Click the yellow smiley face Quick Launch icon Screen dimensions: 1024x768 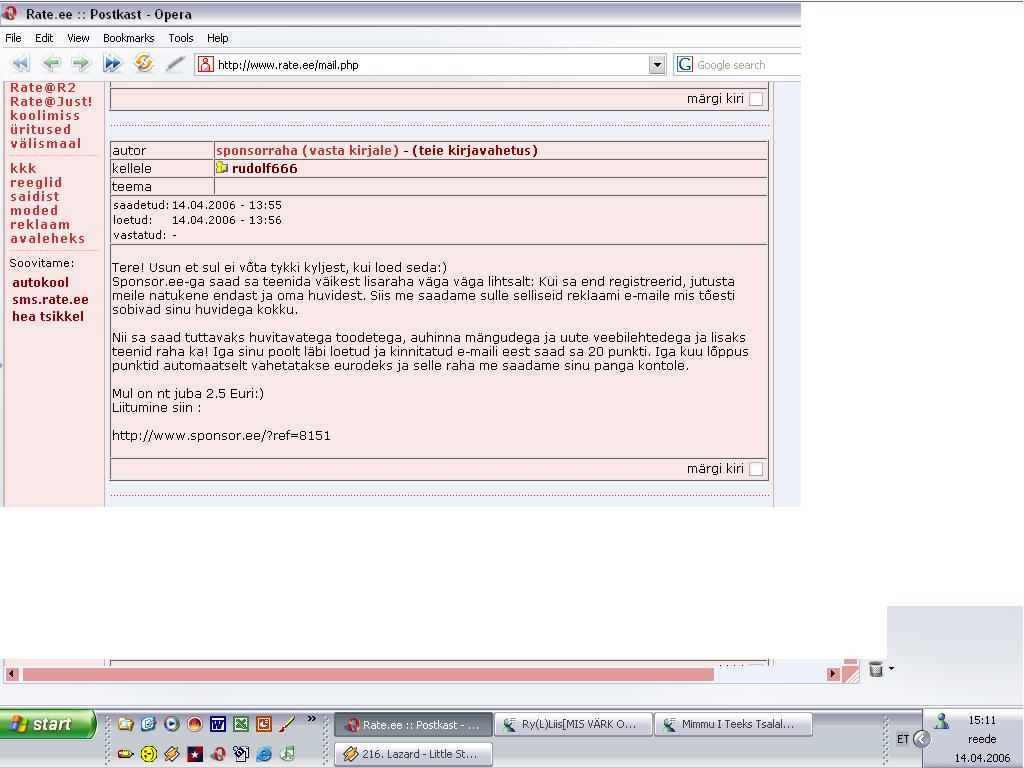pos(149,754)
